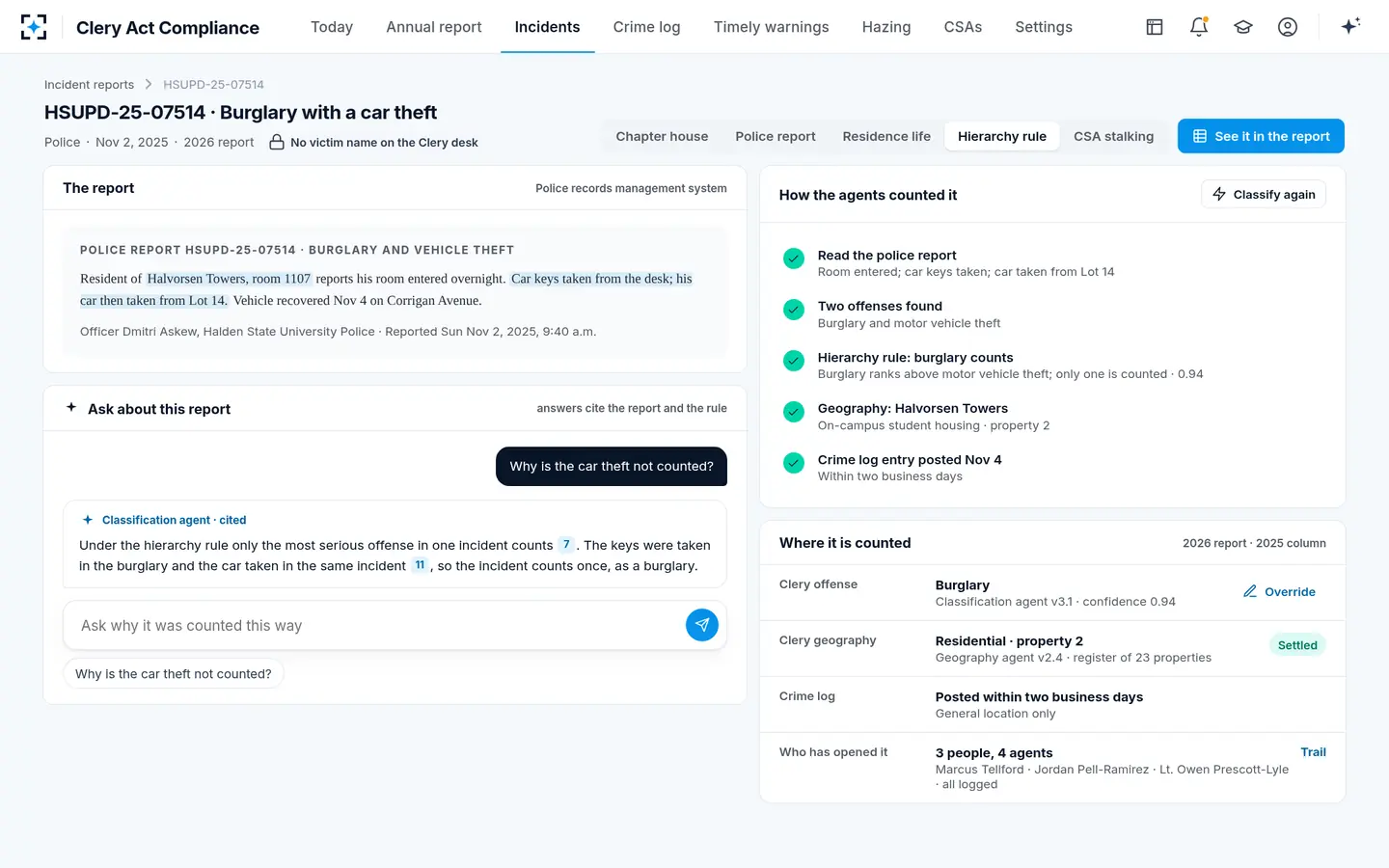The height and width of the screenshot is (868, 1389).
Task: Open the access Trail link
Action: 1313,752
